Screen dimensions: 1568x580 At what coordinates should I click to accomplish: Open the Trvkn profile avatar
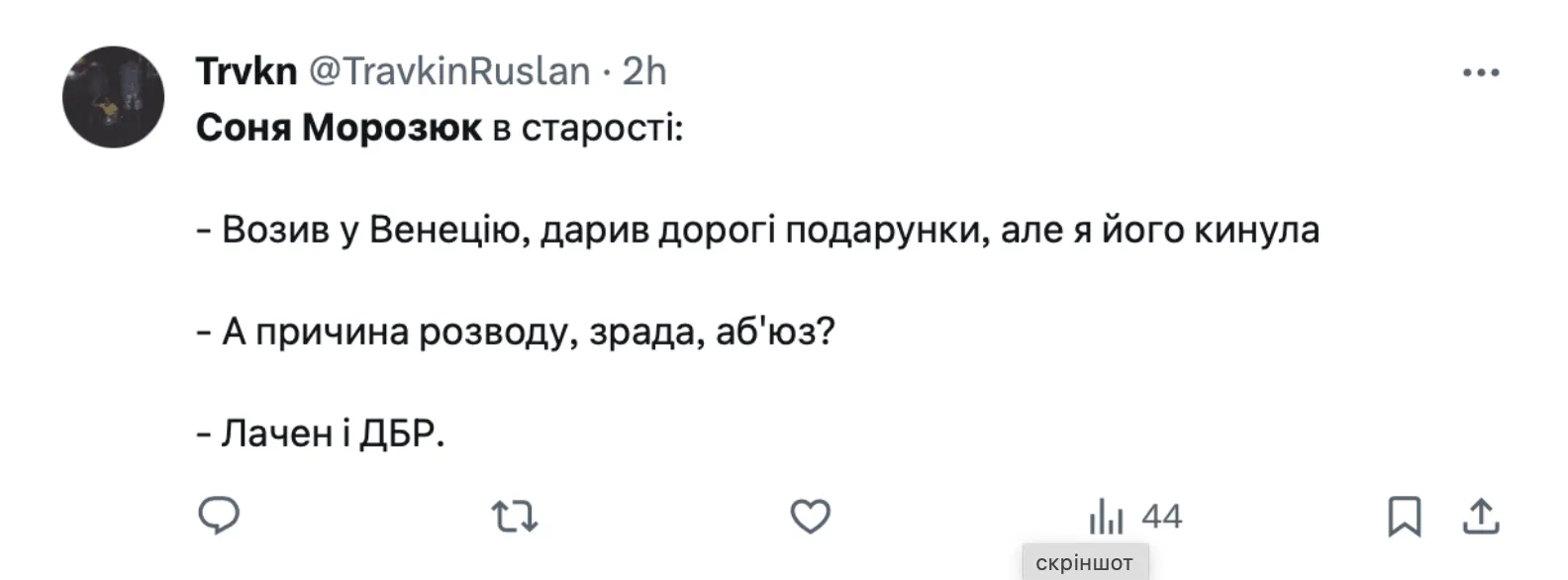coord(113,97)
